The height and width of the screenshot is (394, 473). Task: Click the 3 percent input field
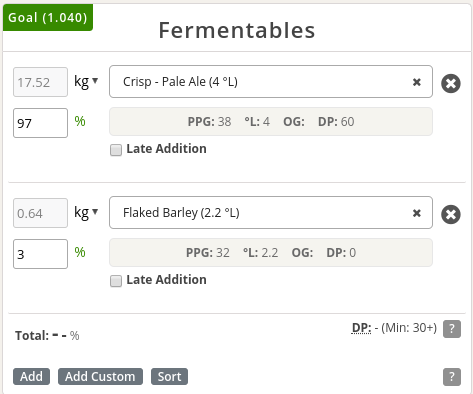tap(40, 254)
